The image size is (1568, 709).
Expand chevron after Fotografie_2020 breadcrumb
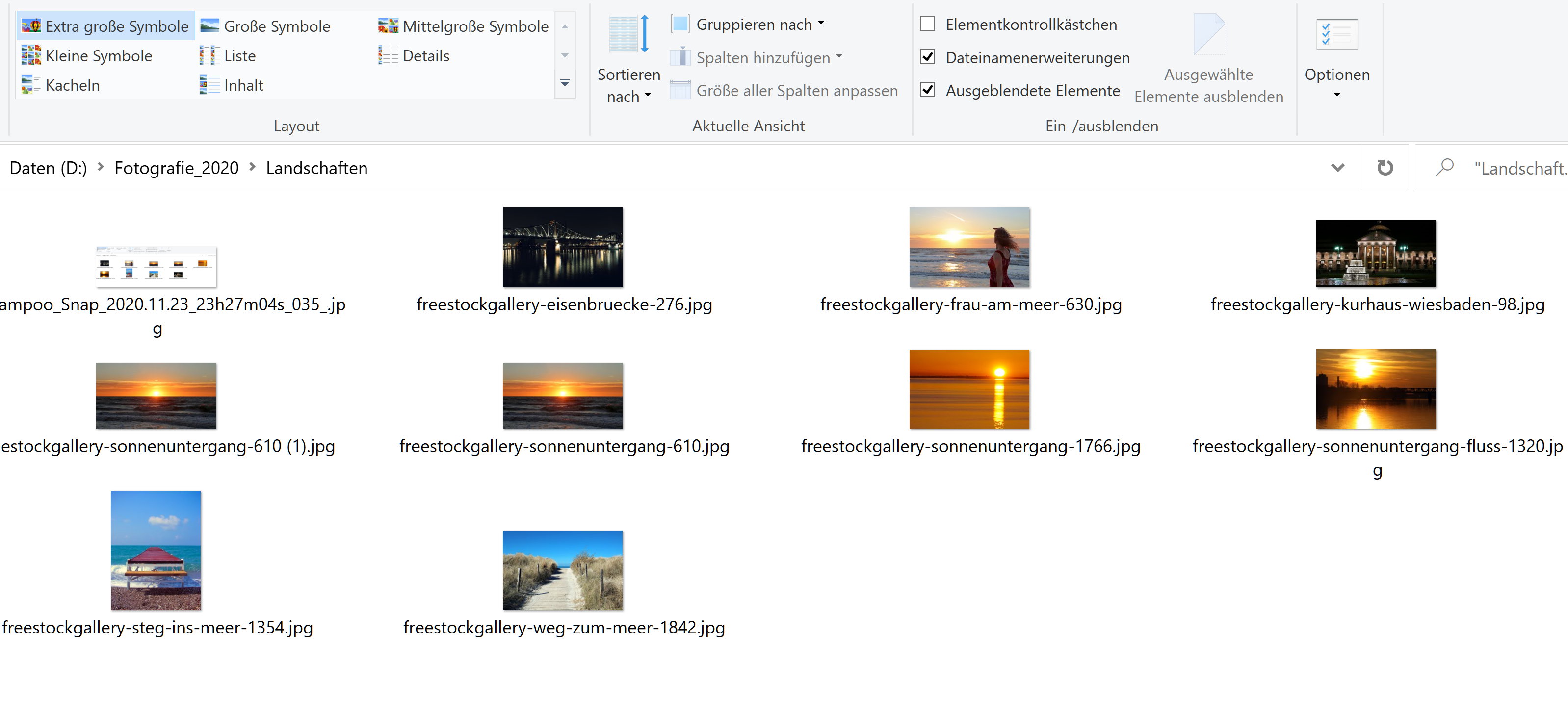click(252, 167)
